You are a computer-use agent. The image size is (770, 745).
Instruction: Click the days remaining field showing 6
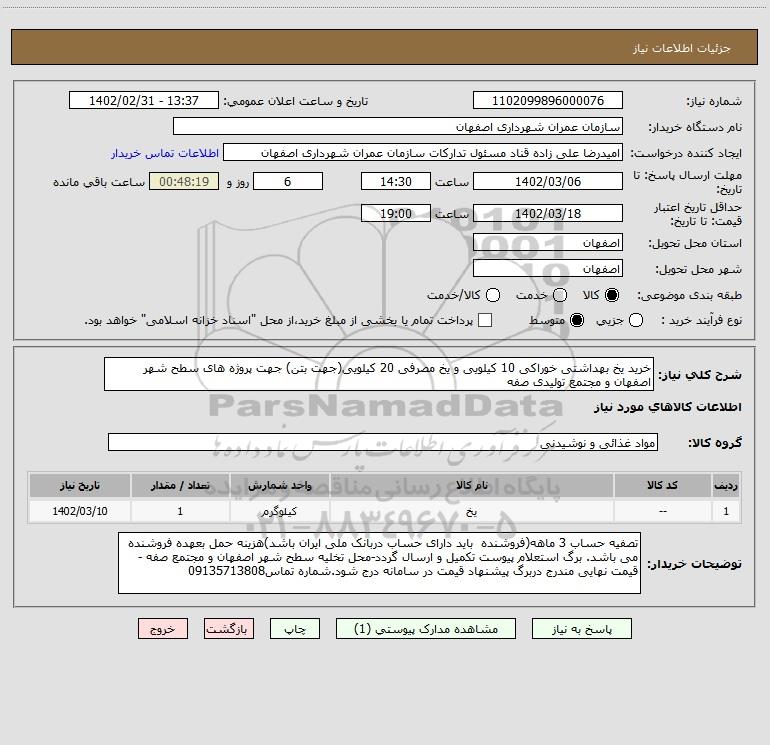[288, 181]
